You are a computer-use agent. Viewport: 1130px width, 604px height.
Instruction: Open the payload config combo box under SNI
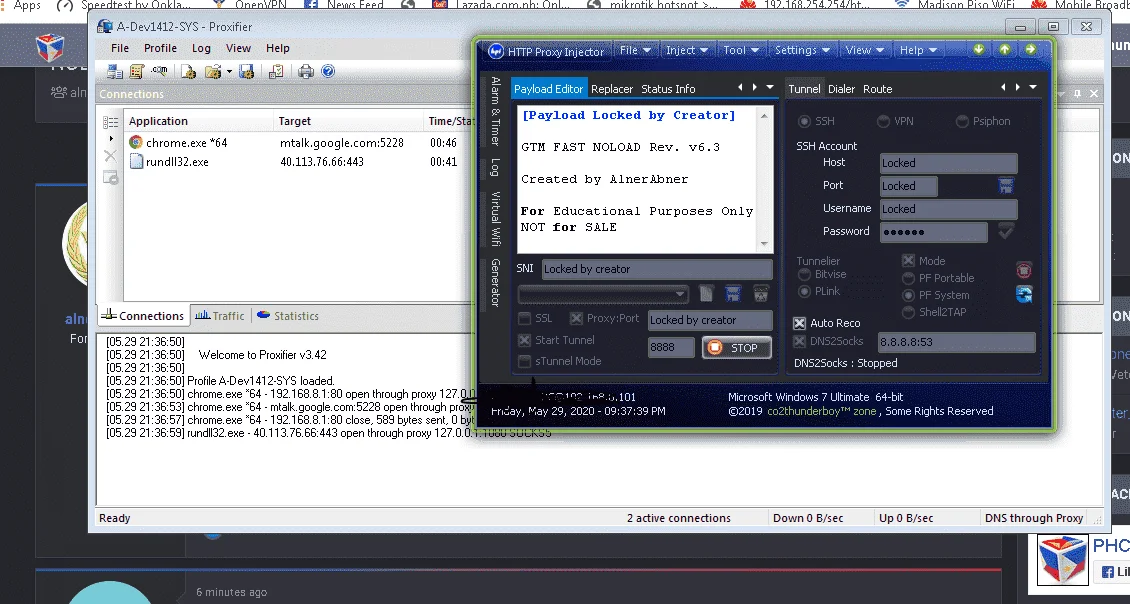click(602, 294)
